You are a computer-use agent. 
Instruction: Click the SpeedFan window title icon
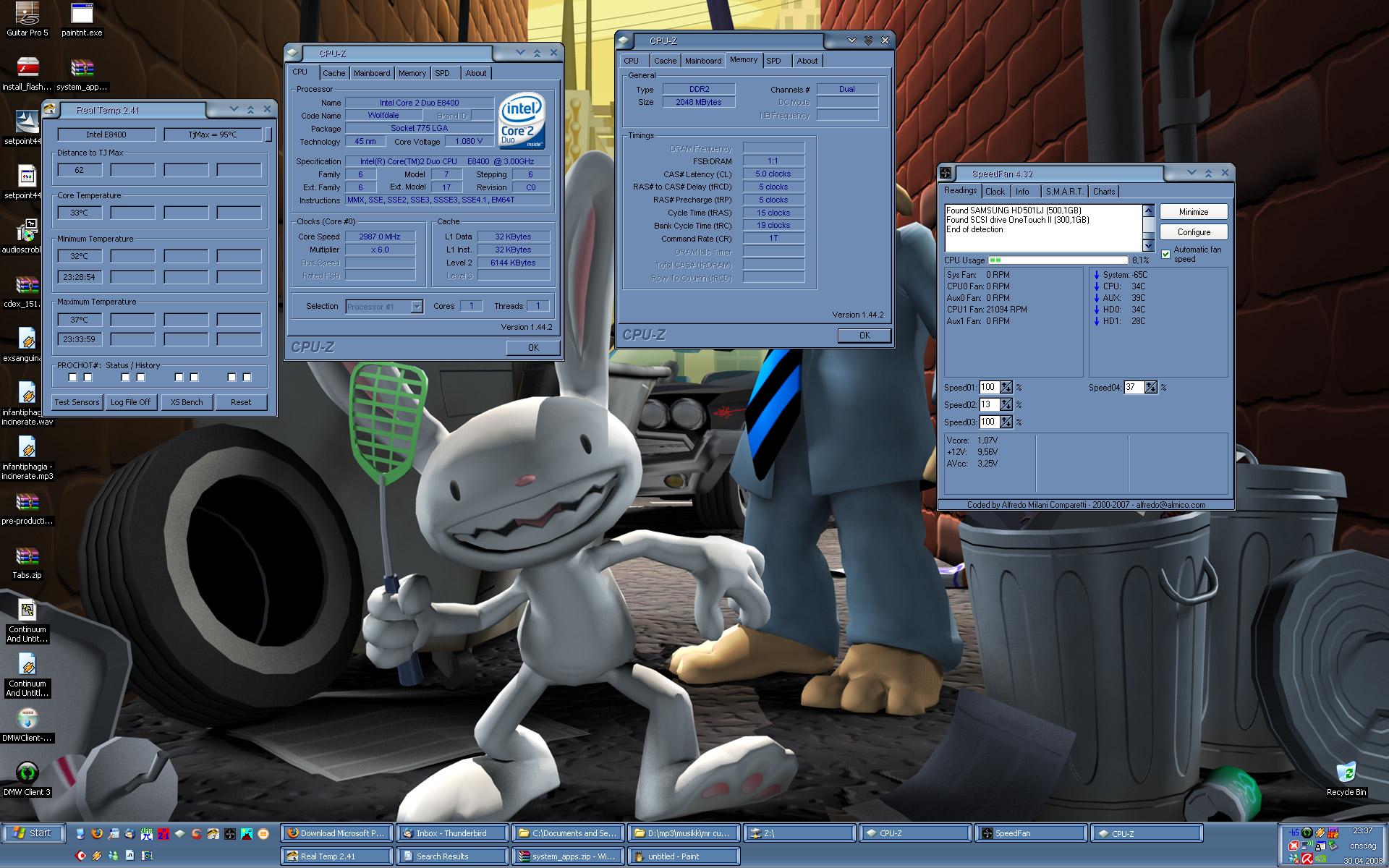tap(946, 174)
